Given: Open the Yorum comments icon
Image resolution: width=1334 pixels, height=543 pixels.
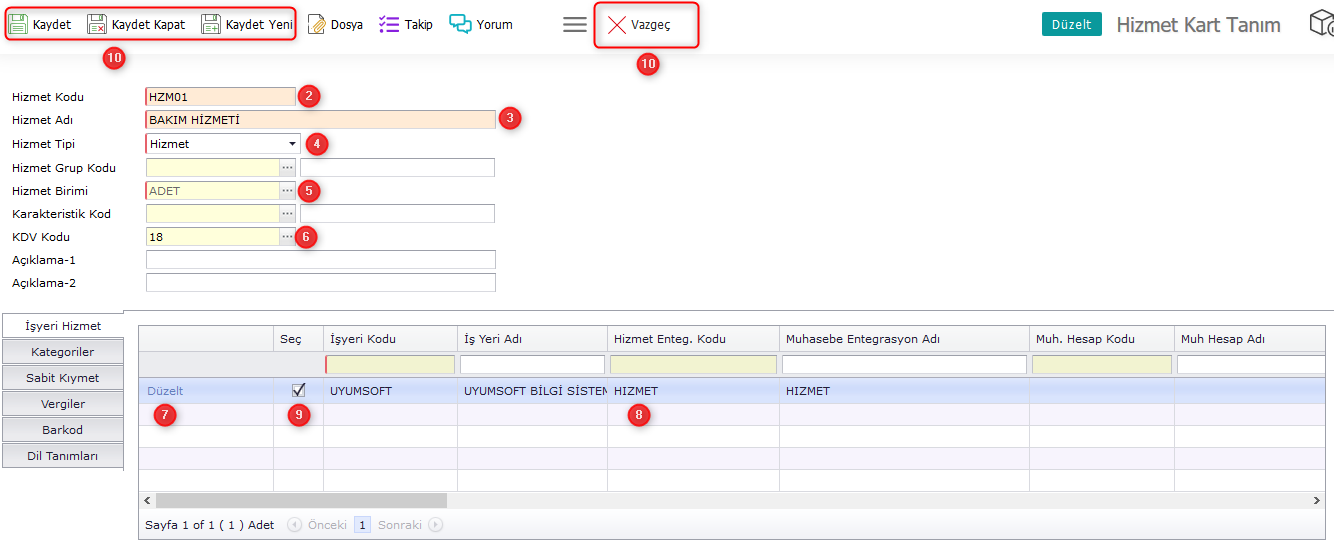Looking at the screenshot, I should 460,24.
